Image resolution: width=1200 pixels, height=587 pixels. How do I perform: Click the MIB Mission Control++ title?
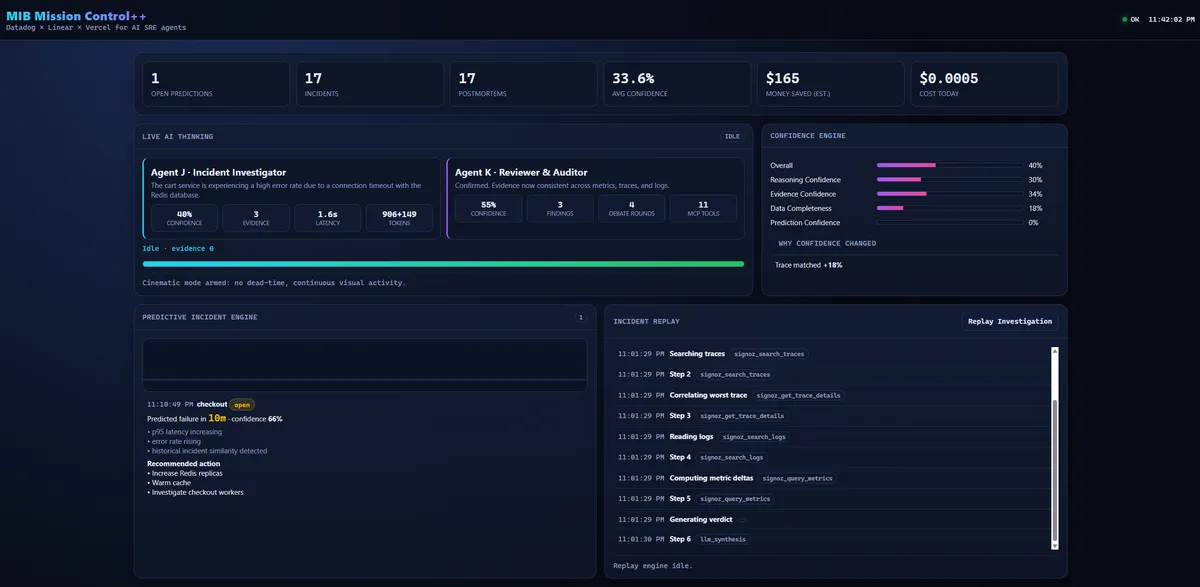click(x=75, y=15)
